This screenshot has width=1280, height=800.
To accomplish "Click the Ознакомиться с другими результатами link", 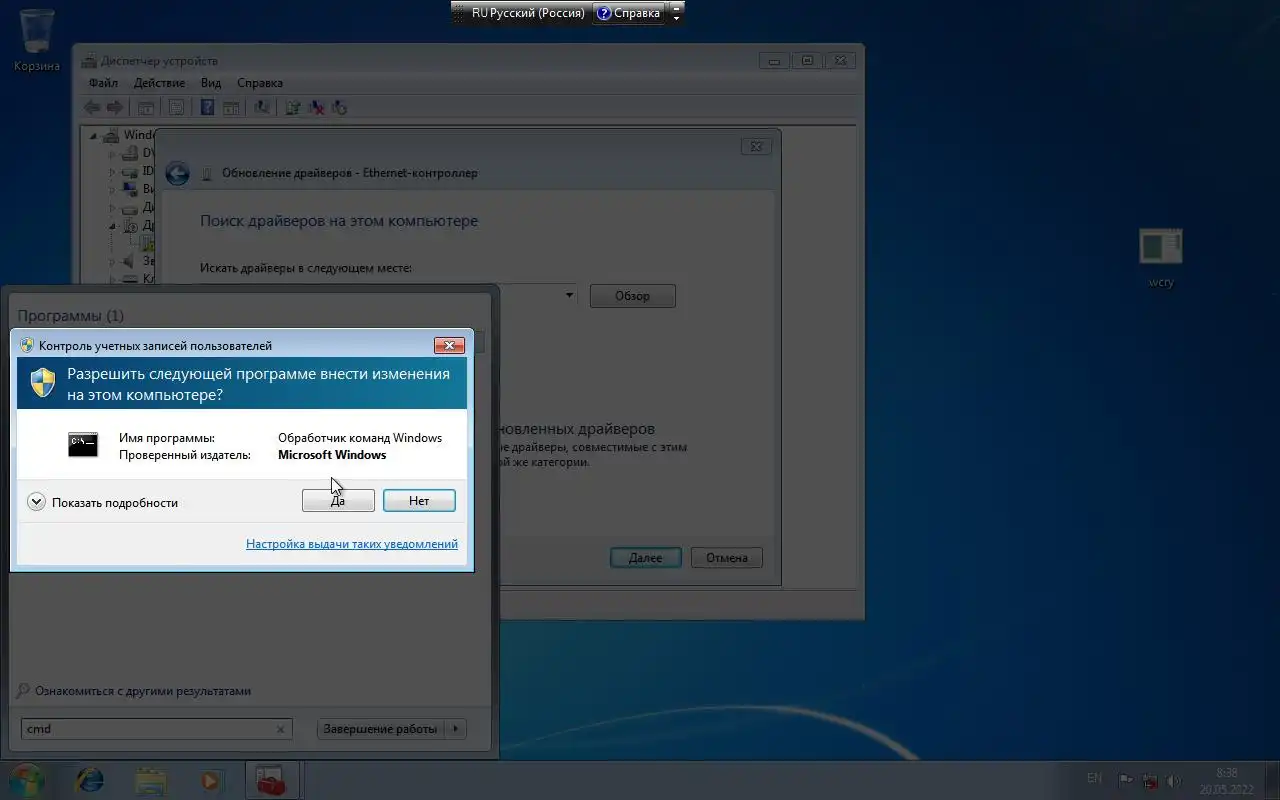I will pos(143,691).
